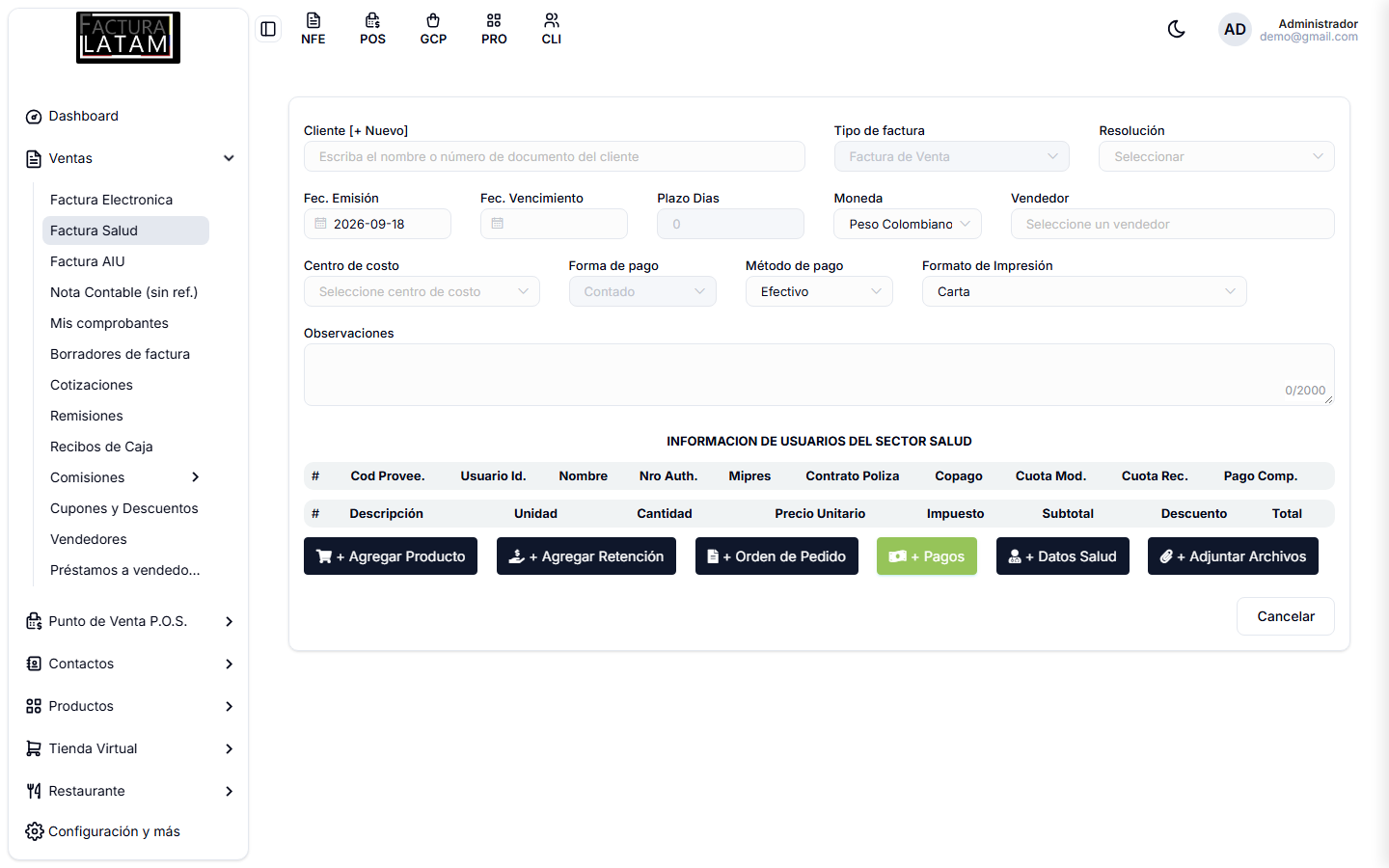Screen dimensions: 1389x868
Task: Open the PRO shortcut icon
Action: pyautogui.click(x=494, y=29)
